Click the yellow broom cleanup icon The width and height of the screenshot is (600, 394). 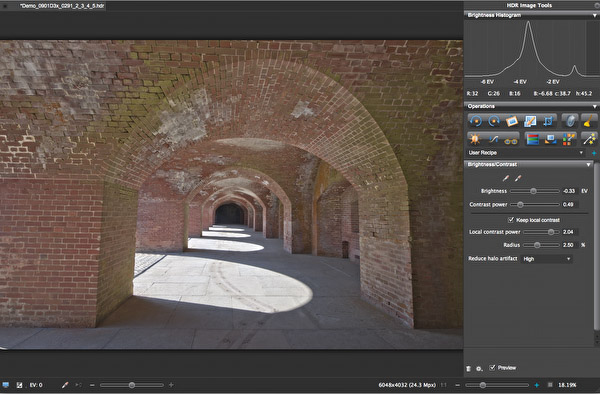click(589, 121)
